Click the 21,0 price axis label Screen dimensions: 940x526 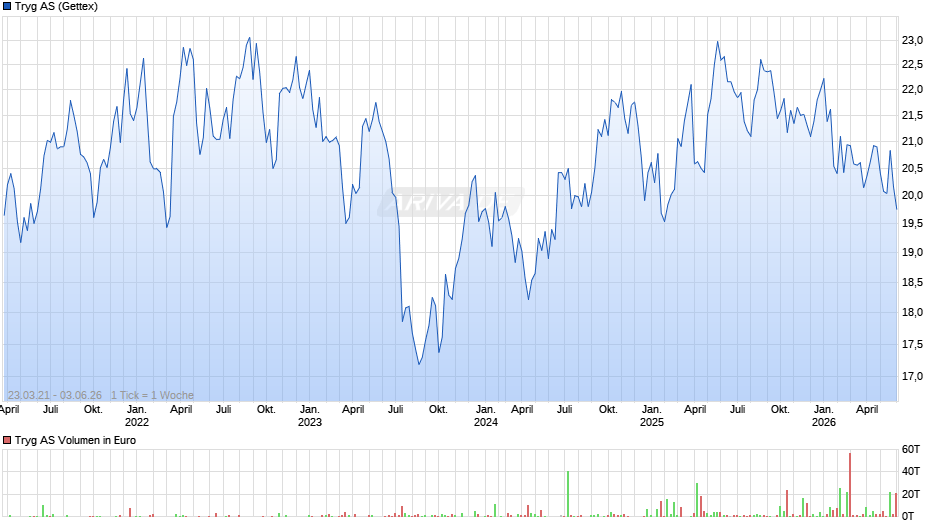tap(912, 142)
